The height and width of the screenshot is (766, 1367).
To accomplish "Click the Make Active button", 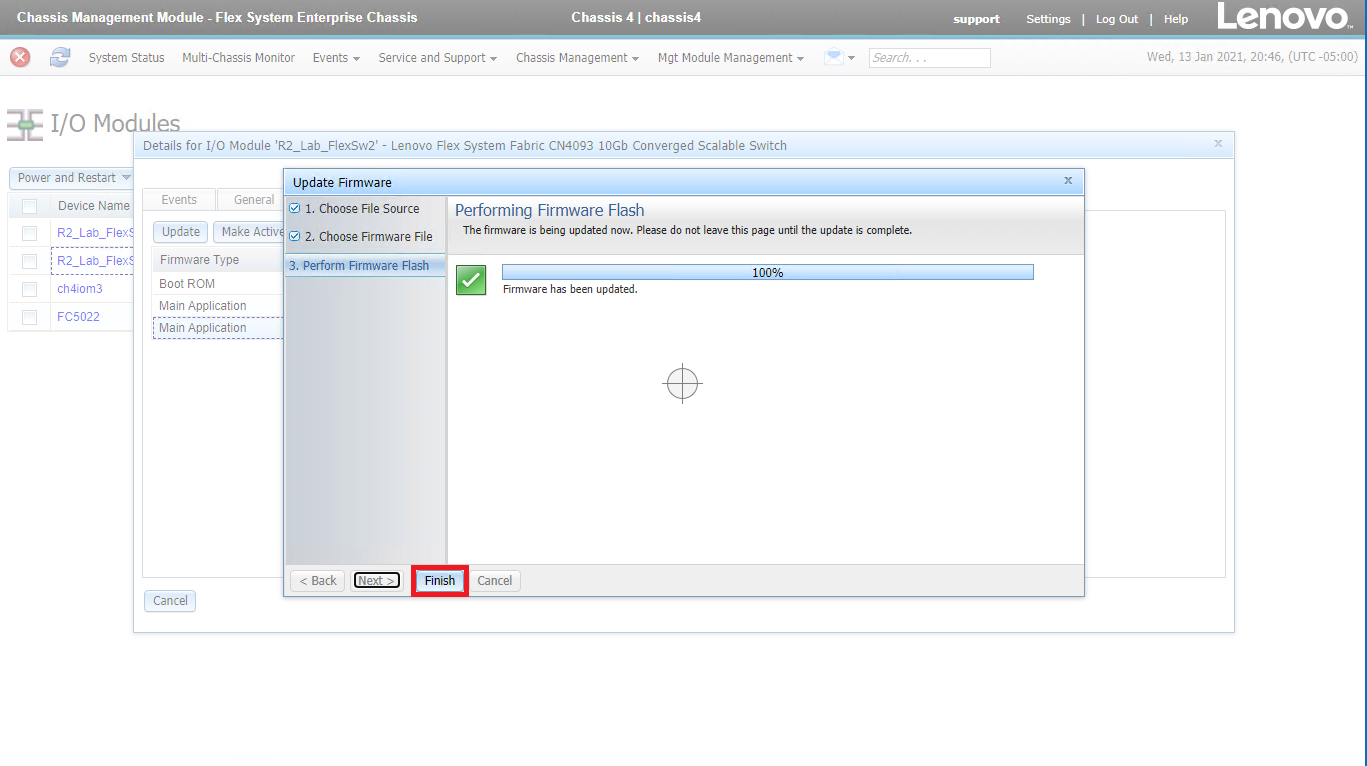I will click(x=250, y=232).
